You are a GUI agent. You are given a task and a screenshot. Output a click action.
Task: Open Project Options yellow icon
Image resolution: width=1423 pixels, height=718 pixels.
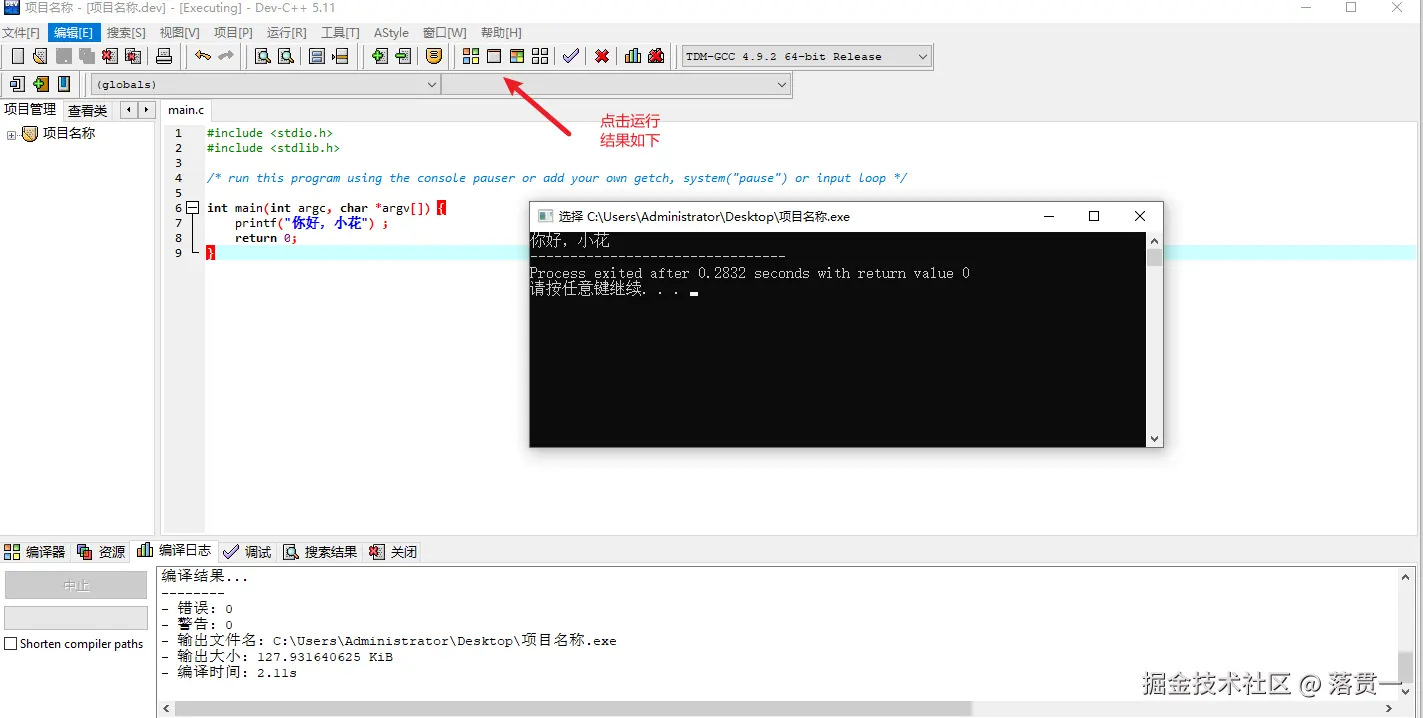pos(434,56)
